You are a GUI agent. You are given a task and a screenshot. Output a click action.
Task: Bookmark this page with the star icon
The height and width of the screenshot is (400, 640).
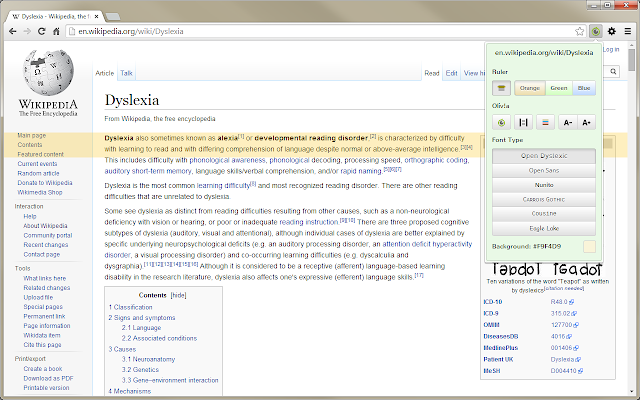(580, 31)
